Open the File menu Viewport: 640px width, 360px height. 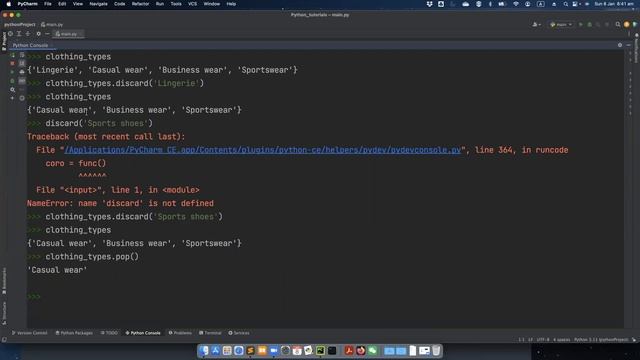(48, 4)
